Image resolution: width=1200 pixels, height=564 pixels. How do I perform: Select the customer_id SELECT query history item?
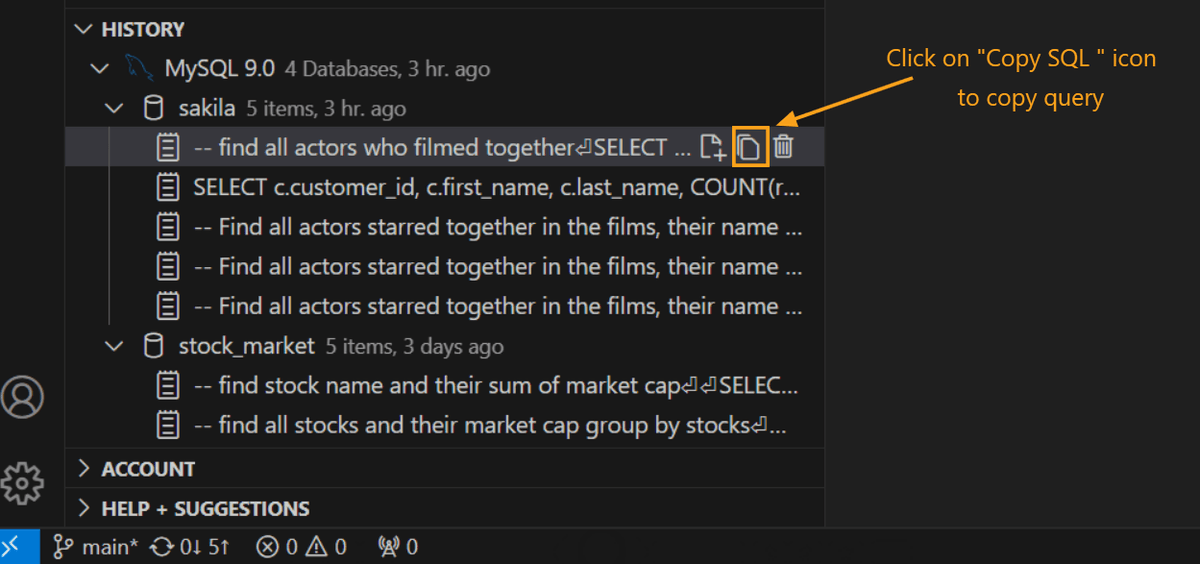coord(496,187)
